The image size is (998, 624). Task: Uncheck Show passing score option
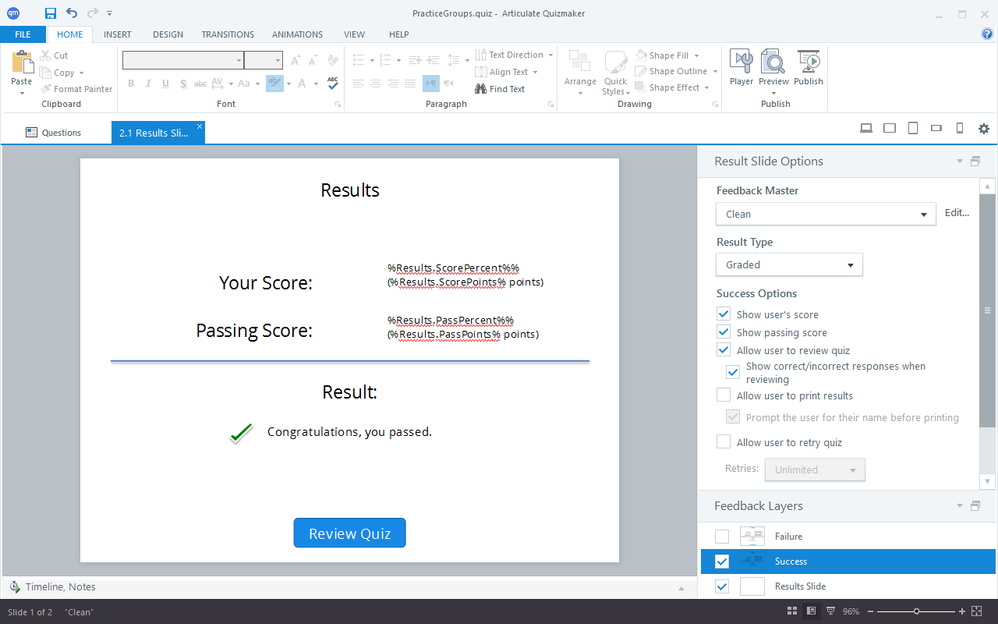tap(724, 333)
